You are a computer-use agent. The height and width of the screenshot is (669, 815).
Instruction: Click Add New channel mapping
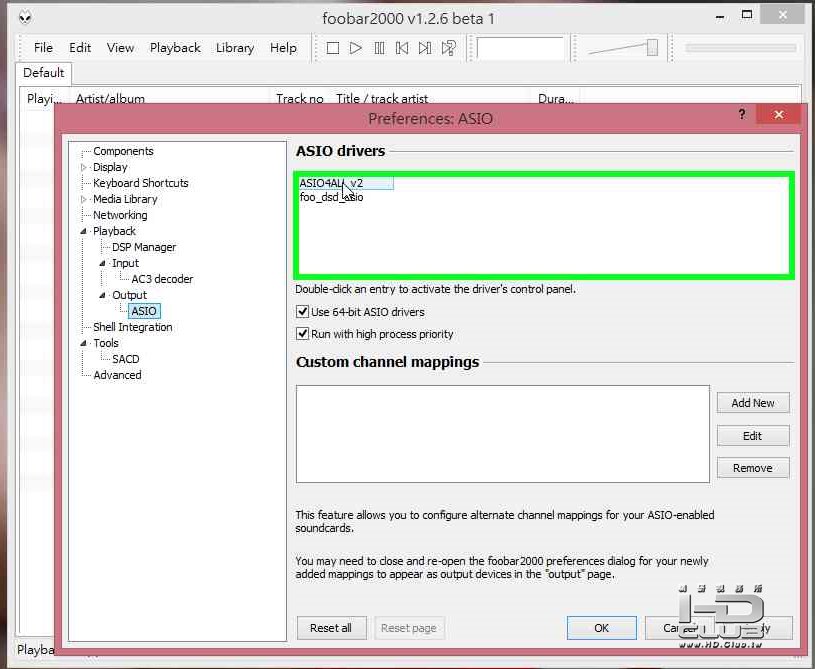[x=753, y=403]
